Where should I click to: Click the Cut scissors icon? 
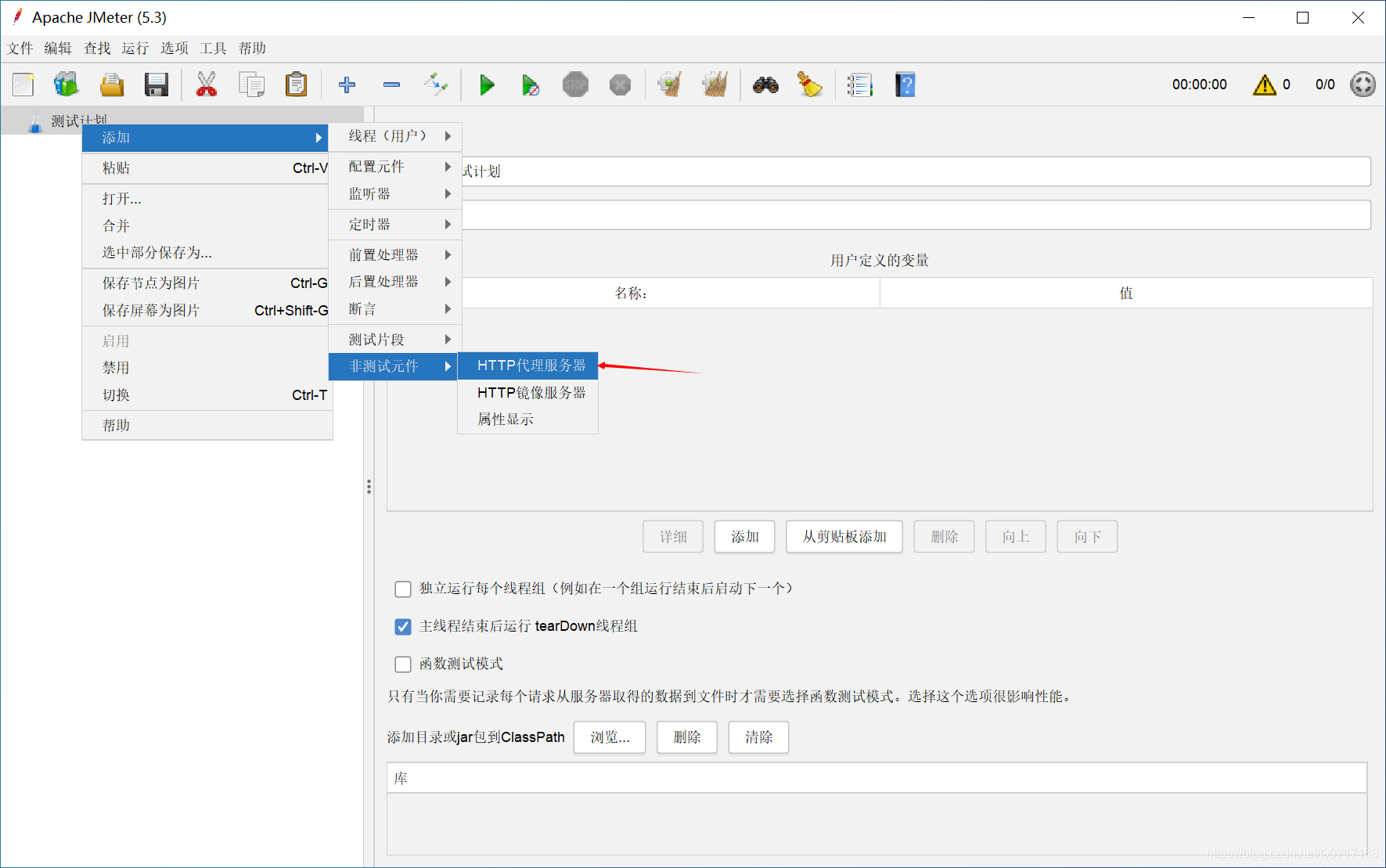point(207,85)
